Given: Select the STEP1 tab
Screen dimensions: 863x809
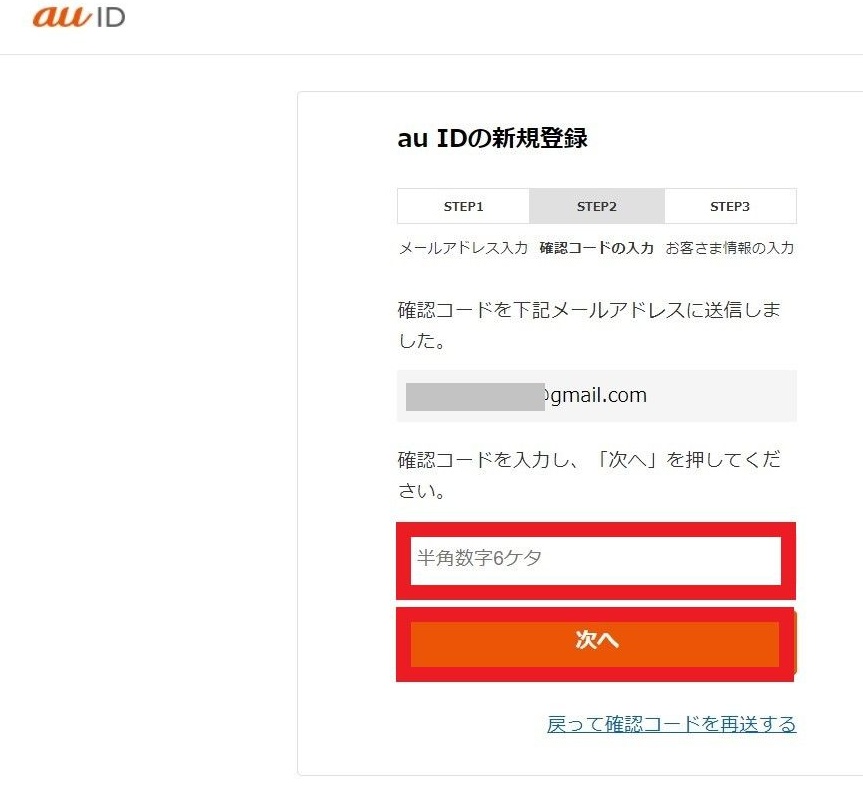Looking at the screenshot, I should click(463, 206).
